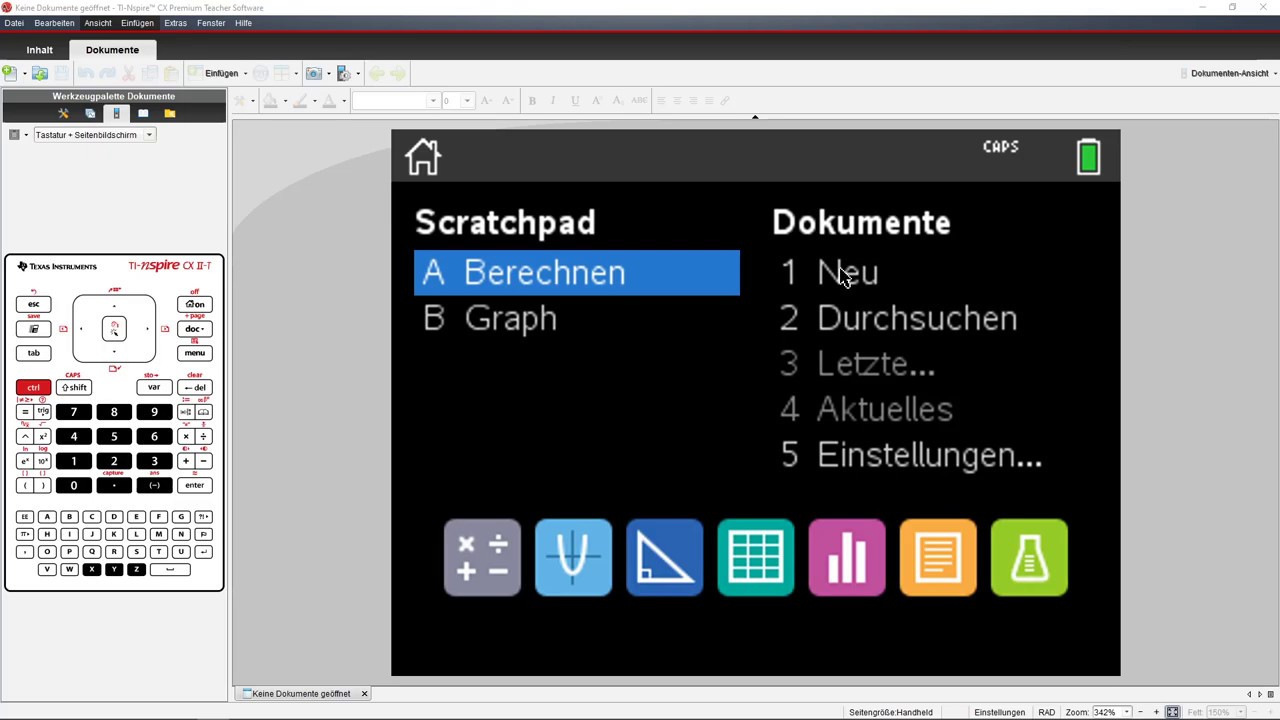1280x720 pixels.
Task: Open the Extras menu
Action: [x=175, y=23]
